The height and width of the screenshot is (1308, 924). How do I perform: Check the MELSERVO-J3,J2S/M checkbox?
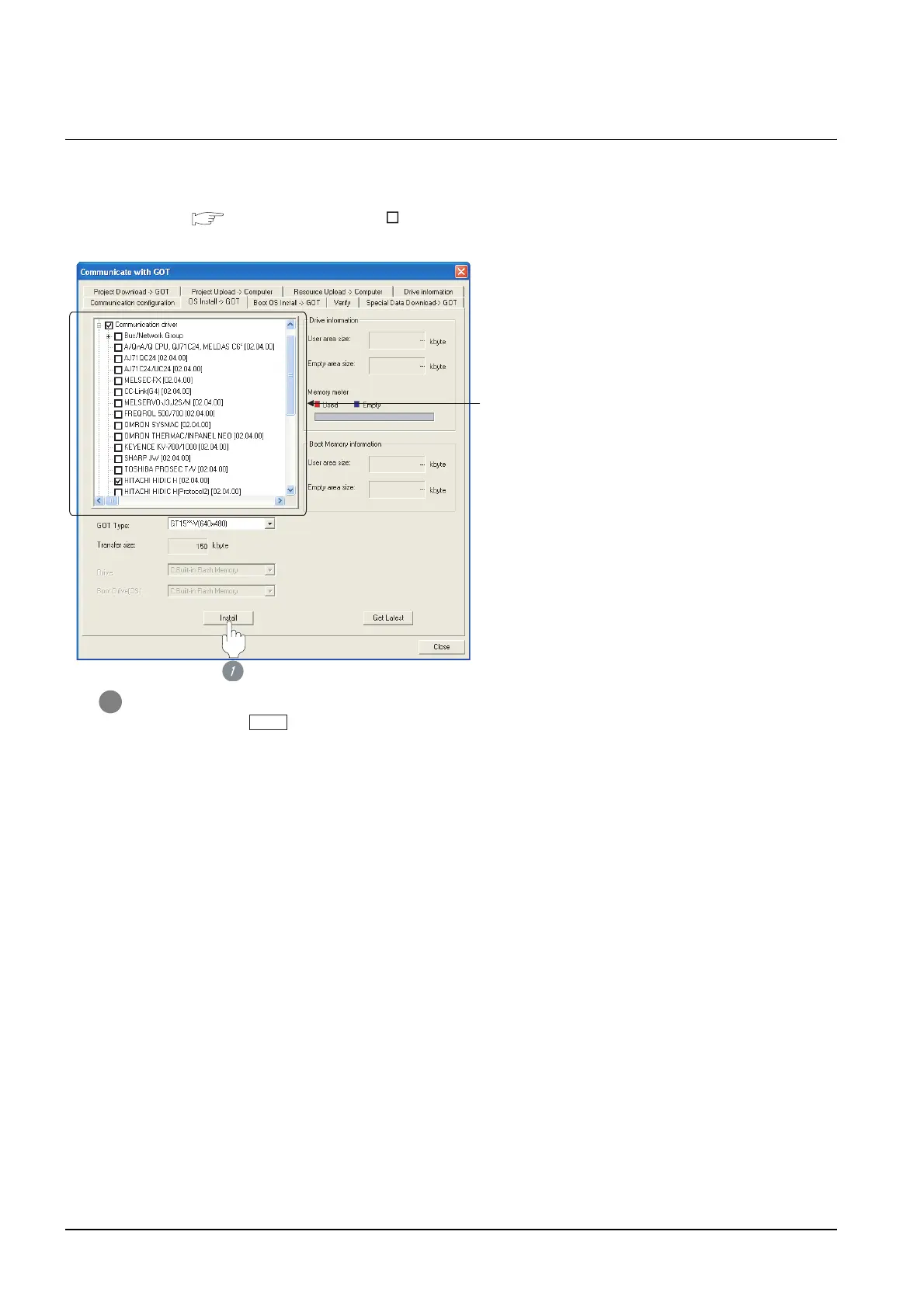coord(119,403)
